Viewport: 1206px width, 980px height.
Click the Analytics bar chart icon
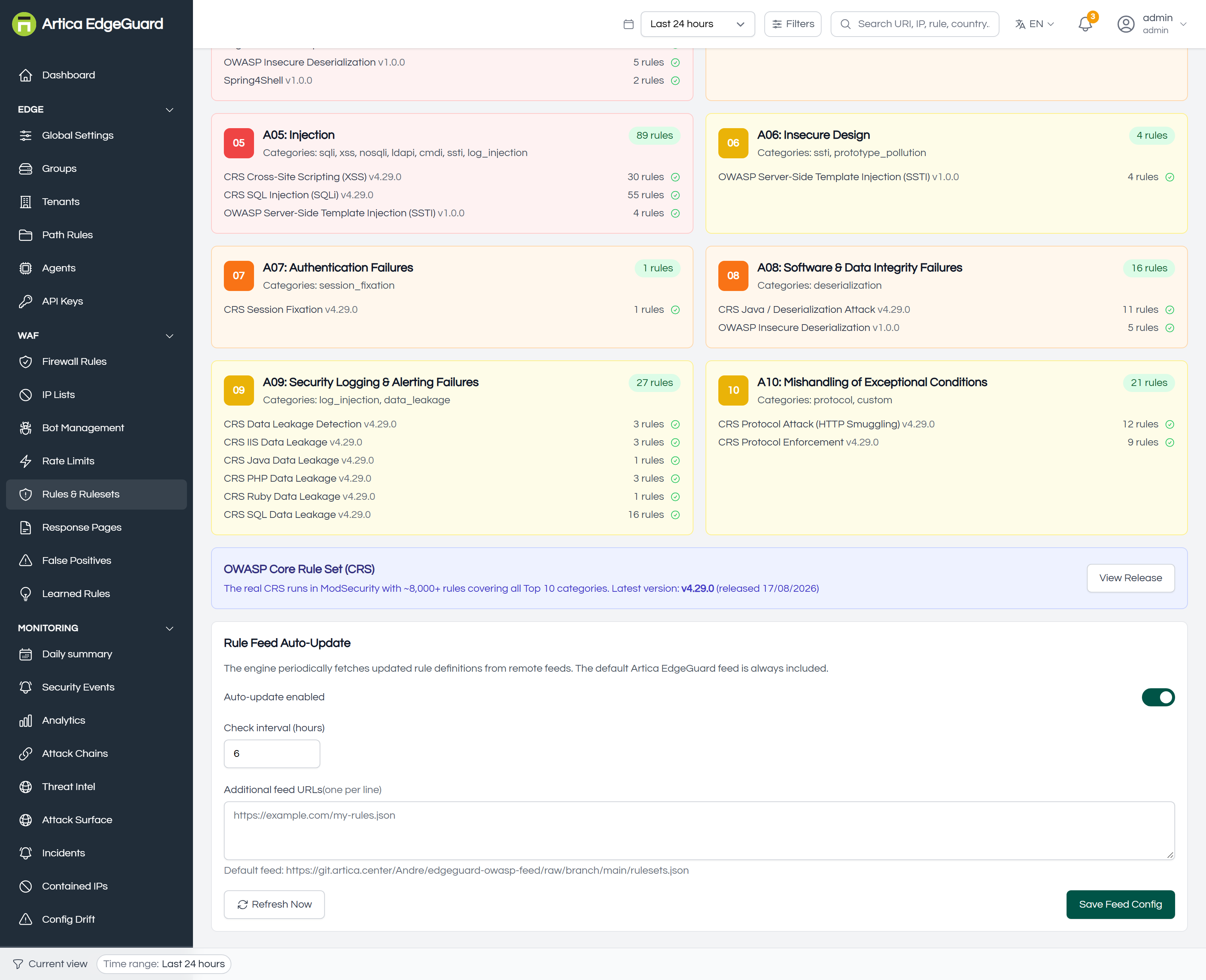coord(25,720)
